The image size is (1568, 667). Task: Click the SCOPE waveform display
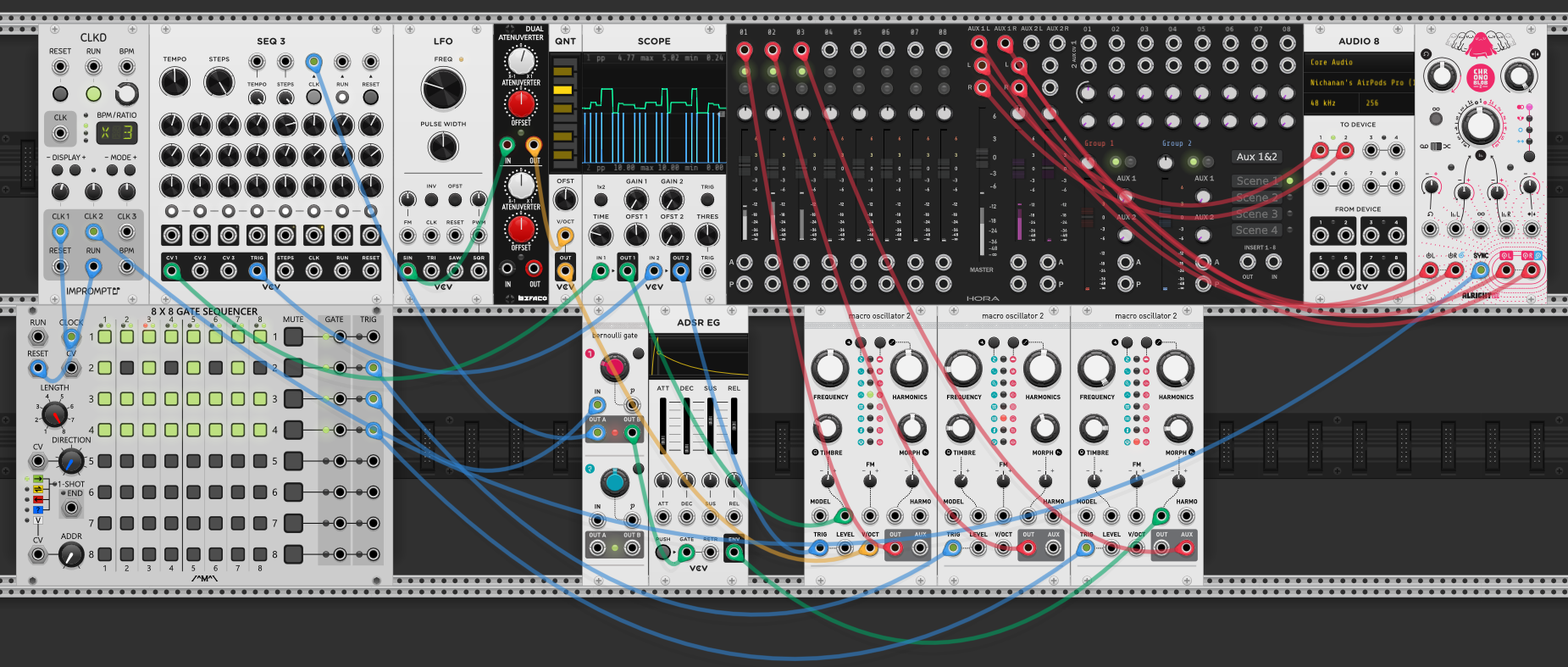(655, 113)
